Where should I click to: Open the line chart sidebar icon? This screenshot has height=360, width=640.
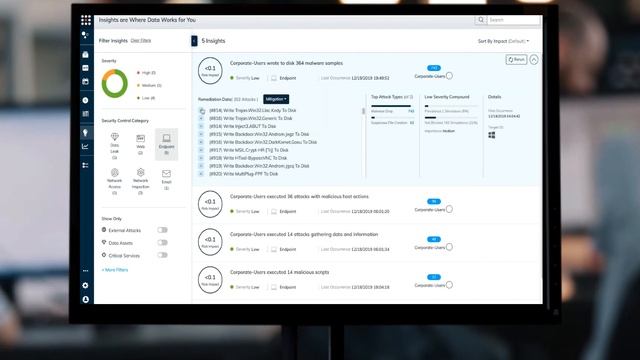pyautogui.click(x=85, y=146)
